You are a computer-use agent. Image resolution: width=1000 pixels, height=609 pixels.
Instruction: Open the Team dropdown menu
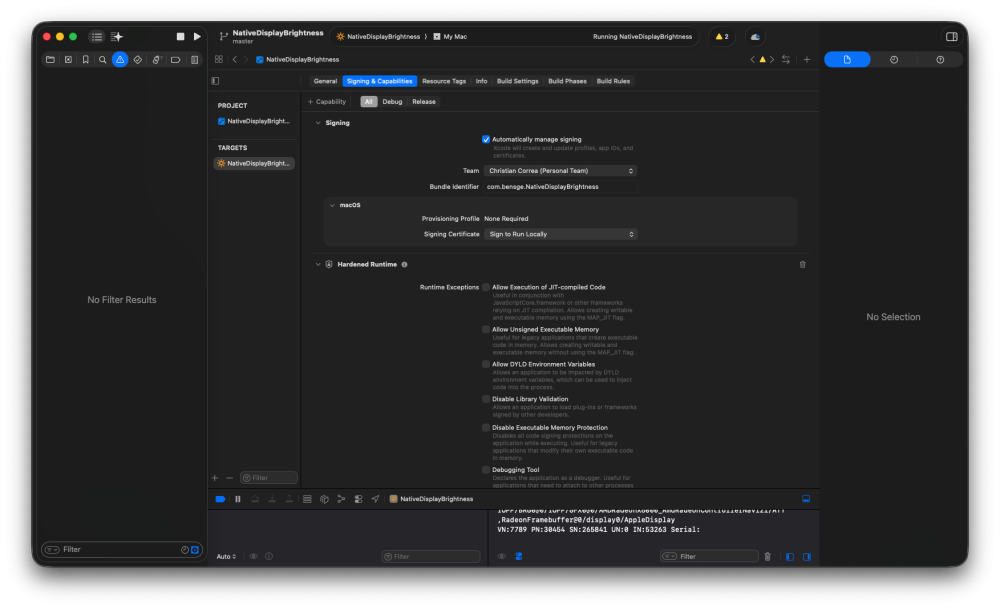point(560,171)
